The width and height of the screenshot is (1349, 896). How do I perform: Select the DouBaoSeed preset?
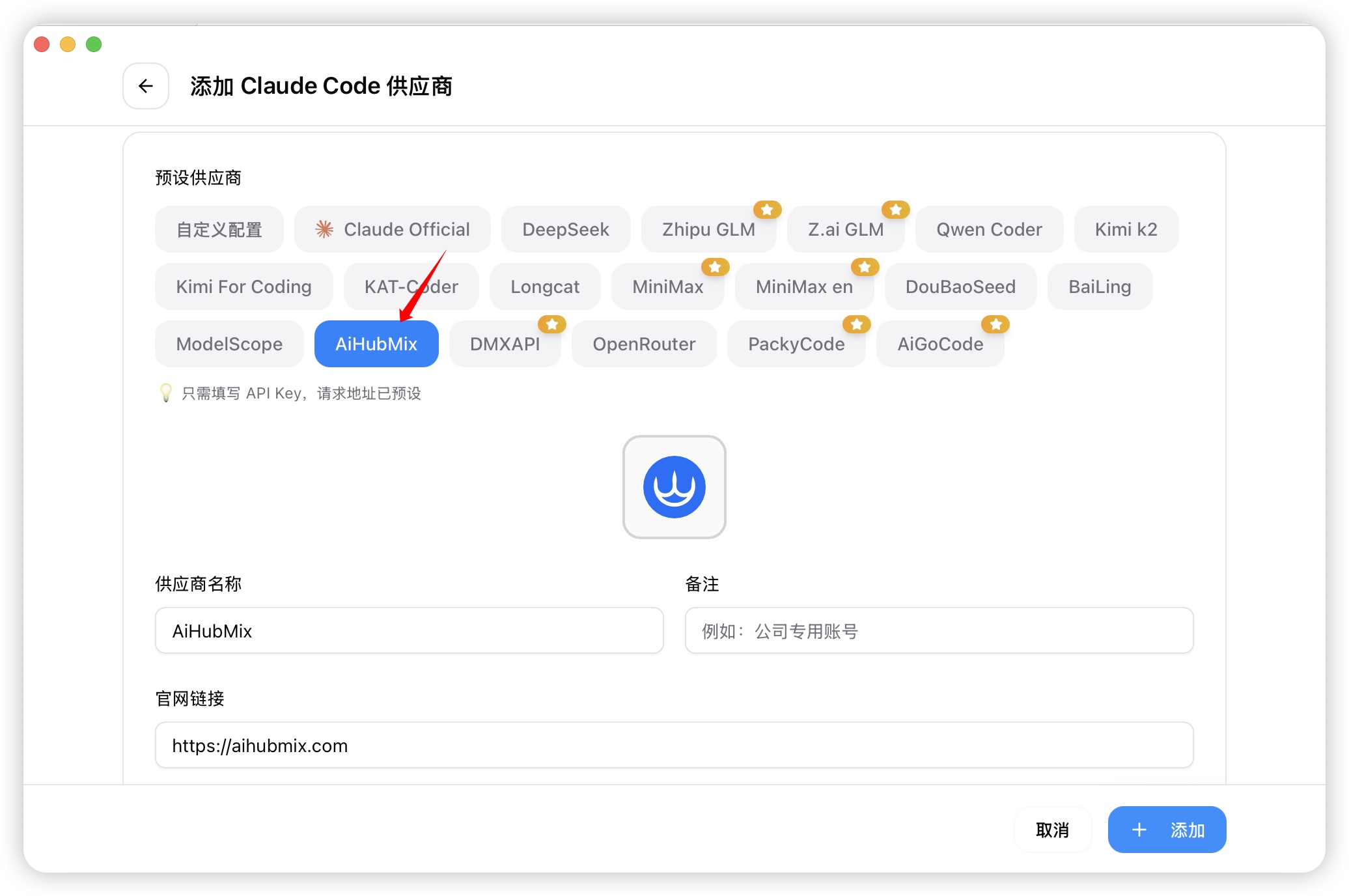(960, 287)
